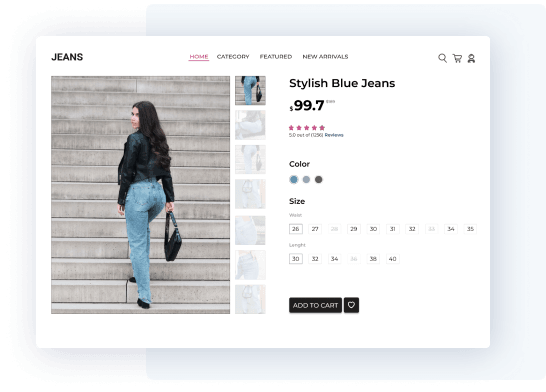Select the bottommost gallery thumbnail
Screen dimensions: 546x392
pyautogui.click(x=250, y=299)
